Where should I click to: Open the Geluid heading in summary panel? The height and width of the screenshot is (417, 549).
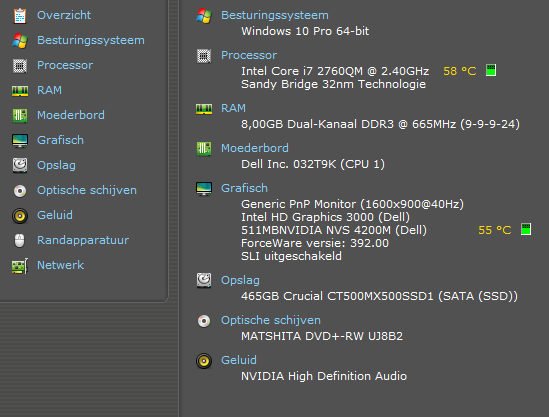pyautogui.click(x=239, y=360)
